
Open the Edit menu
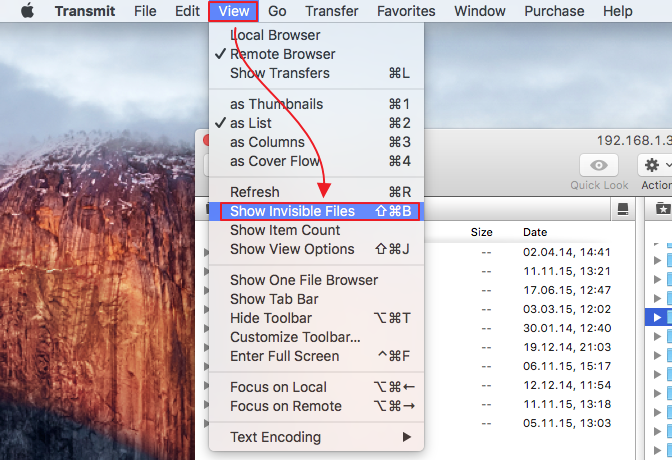187,11
